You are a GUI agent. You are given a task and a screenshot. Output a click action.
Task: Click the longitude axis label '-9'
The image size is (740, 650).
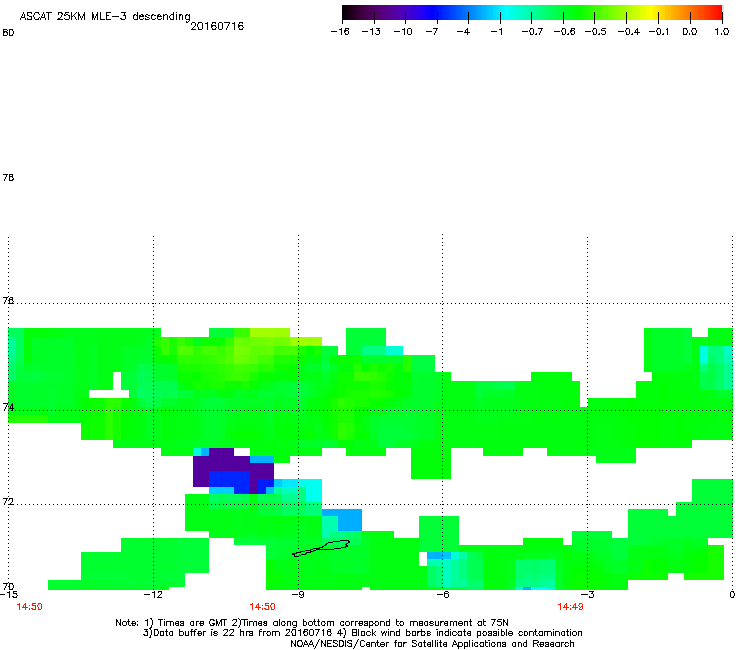(x=298, y=594)
